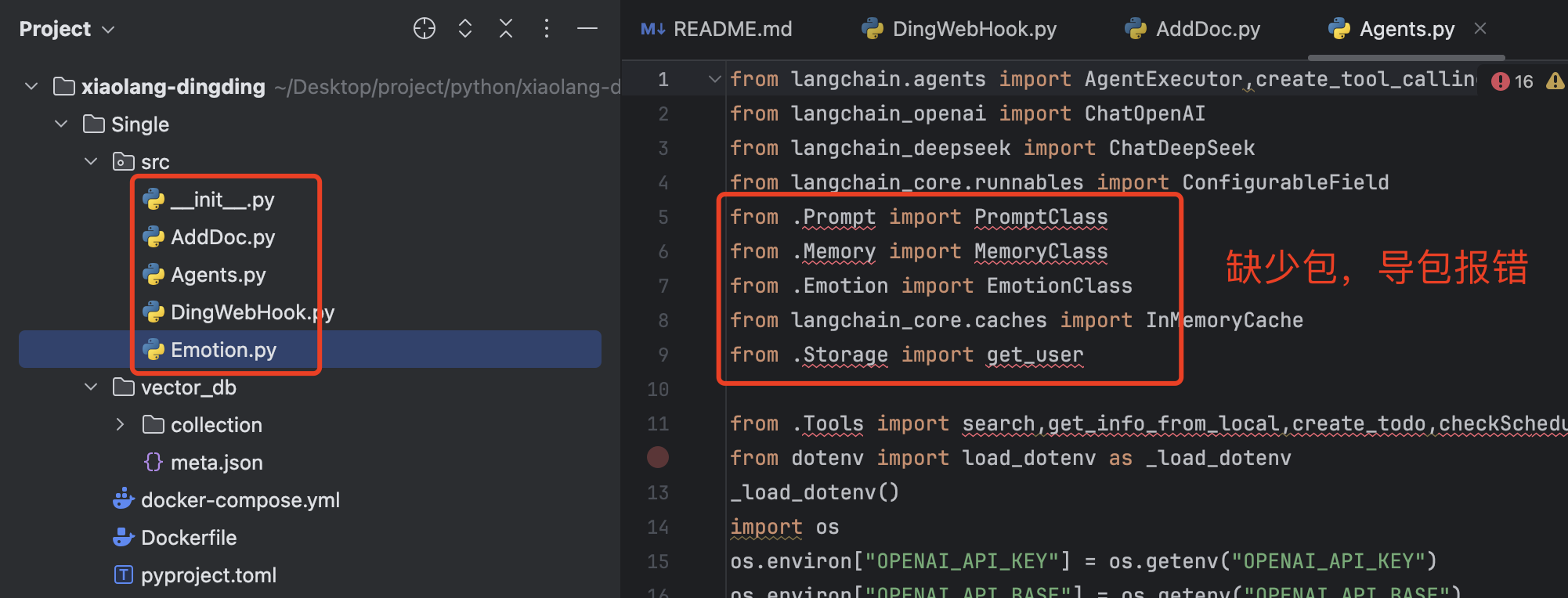This screenshot has width=1568, height=598.
Task: Open the Project panel options menu
Action: 547,29
